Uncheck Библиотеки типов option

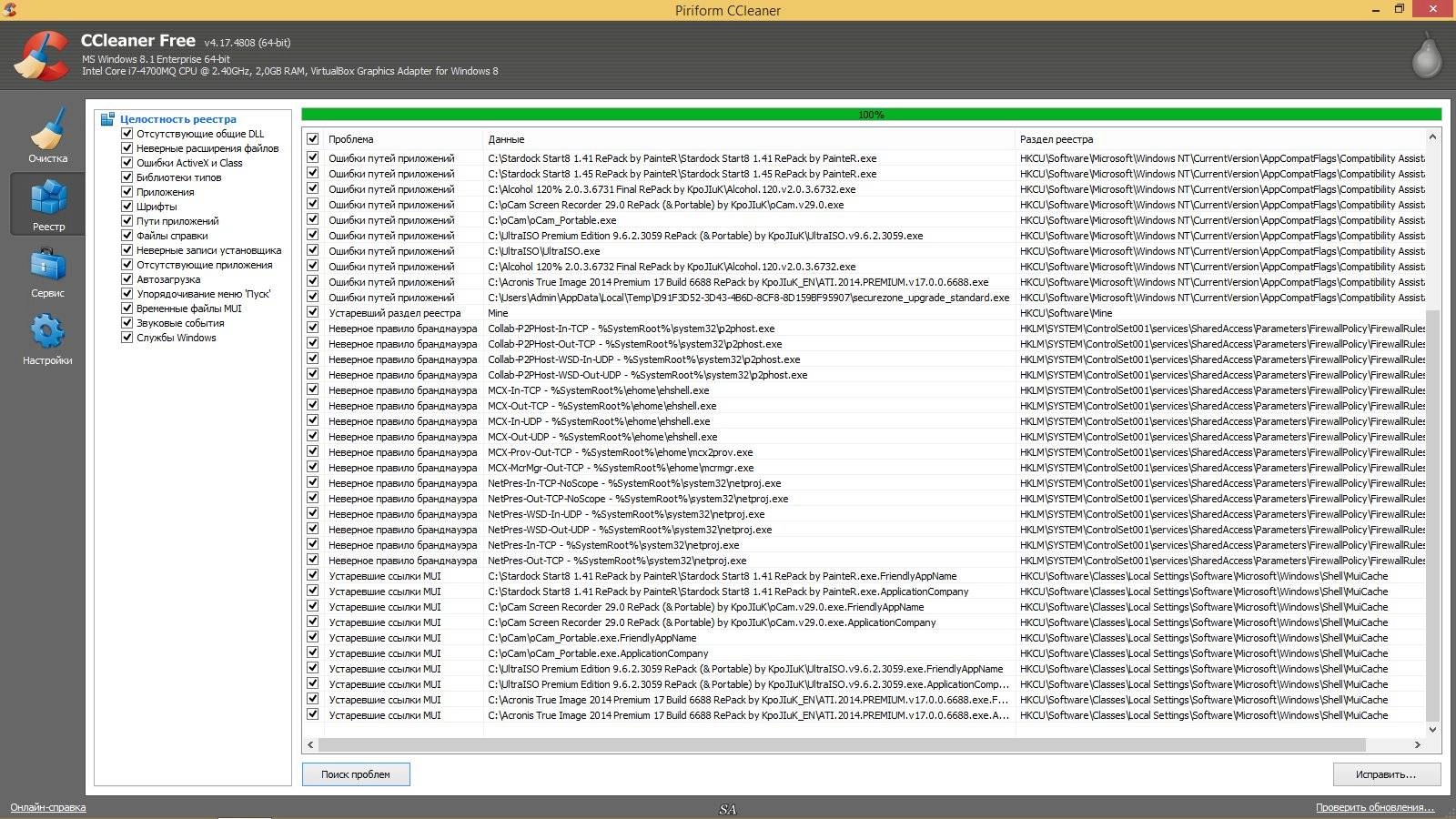click(x=127, y=177)
